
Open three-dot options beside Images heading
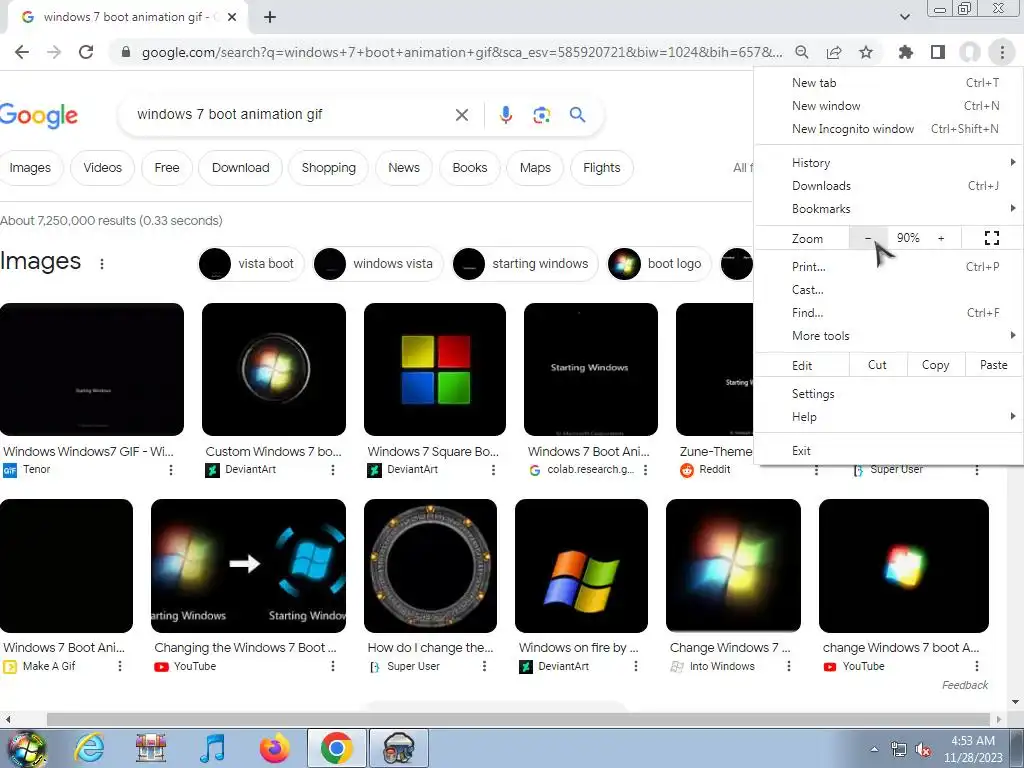102,264
